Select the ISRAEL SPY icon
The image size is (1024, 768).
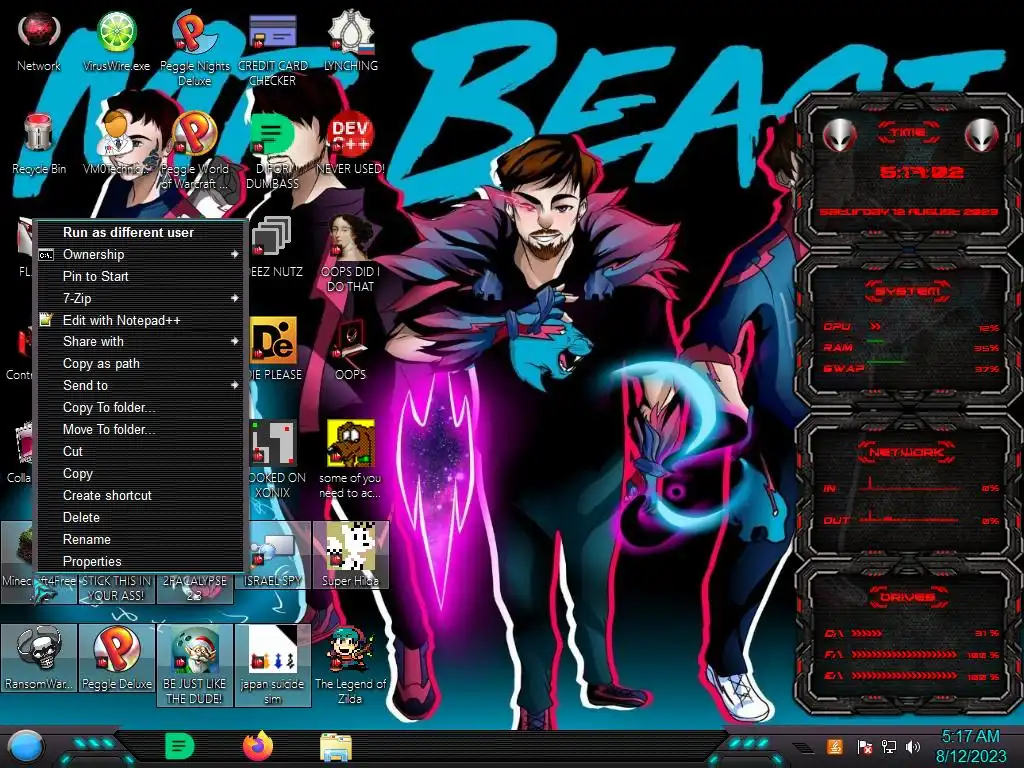pyautogui.click(x=272, y=556)
